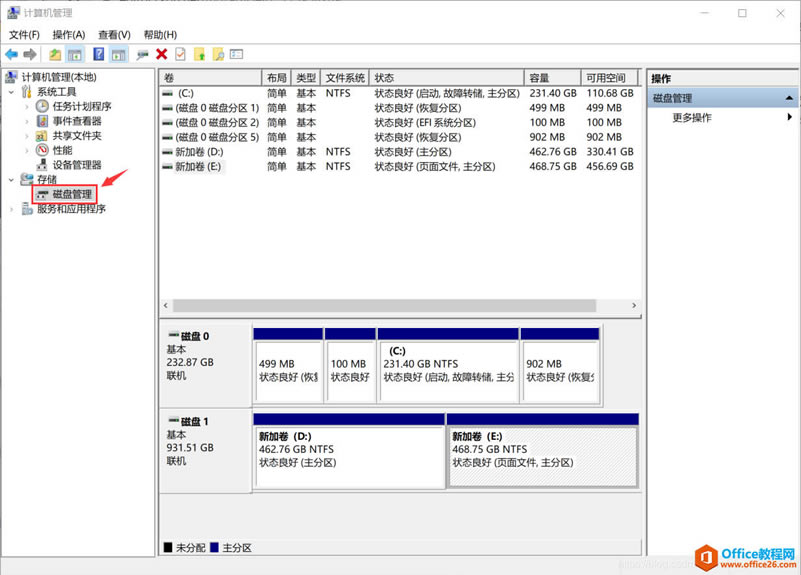Collapse the 磁盘管理 actions section arrow
The width and height of the screenshot is (801, 575).
click(x=789, y=98)
